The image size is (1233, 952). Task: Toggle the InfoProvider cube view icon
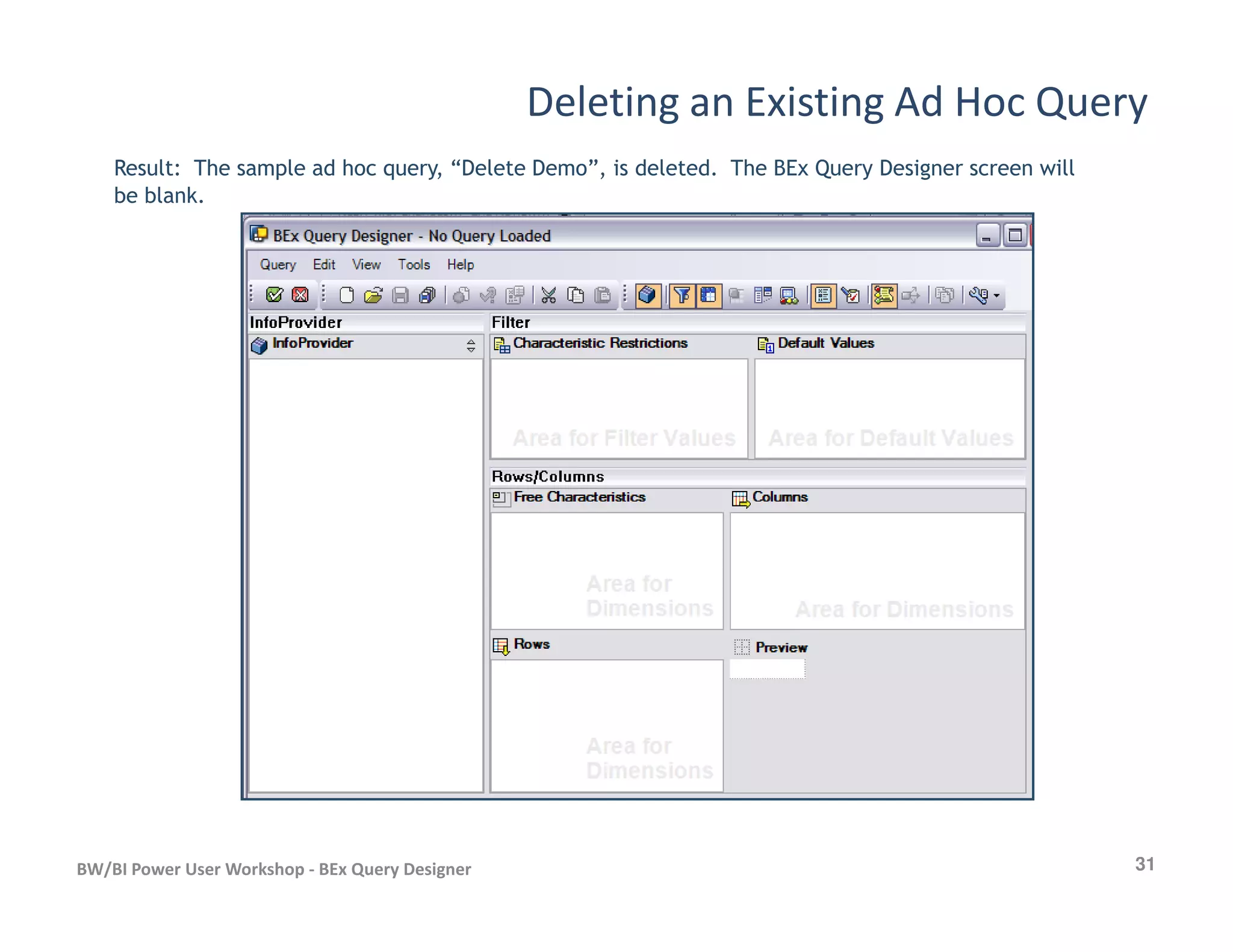[x=648, y=295]
